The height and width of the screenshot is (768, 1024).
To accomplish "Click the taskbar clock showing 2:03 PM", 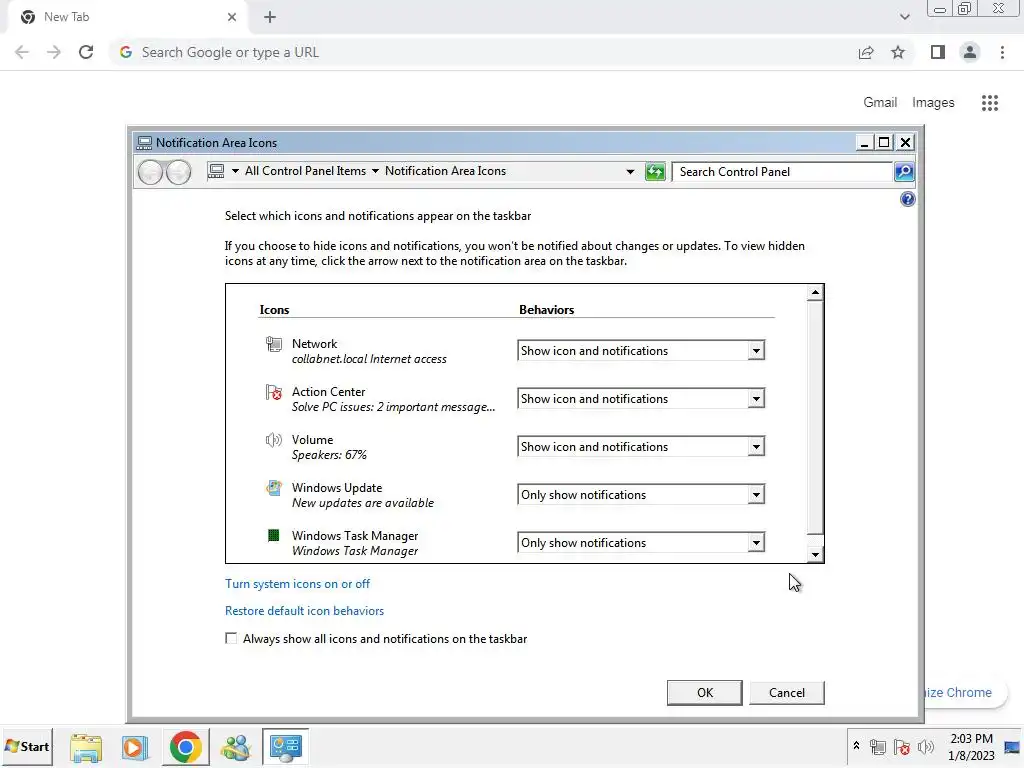I will pos(971,747).
